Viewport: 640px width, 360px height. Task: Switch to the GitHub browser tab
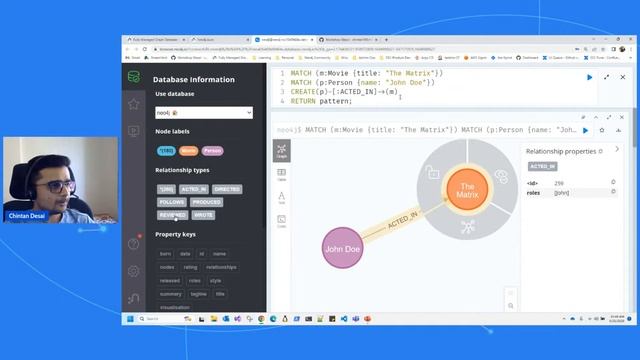pyautogui.click(x=348, y=40)
